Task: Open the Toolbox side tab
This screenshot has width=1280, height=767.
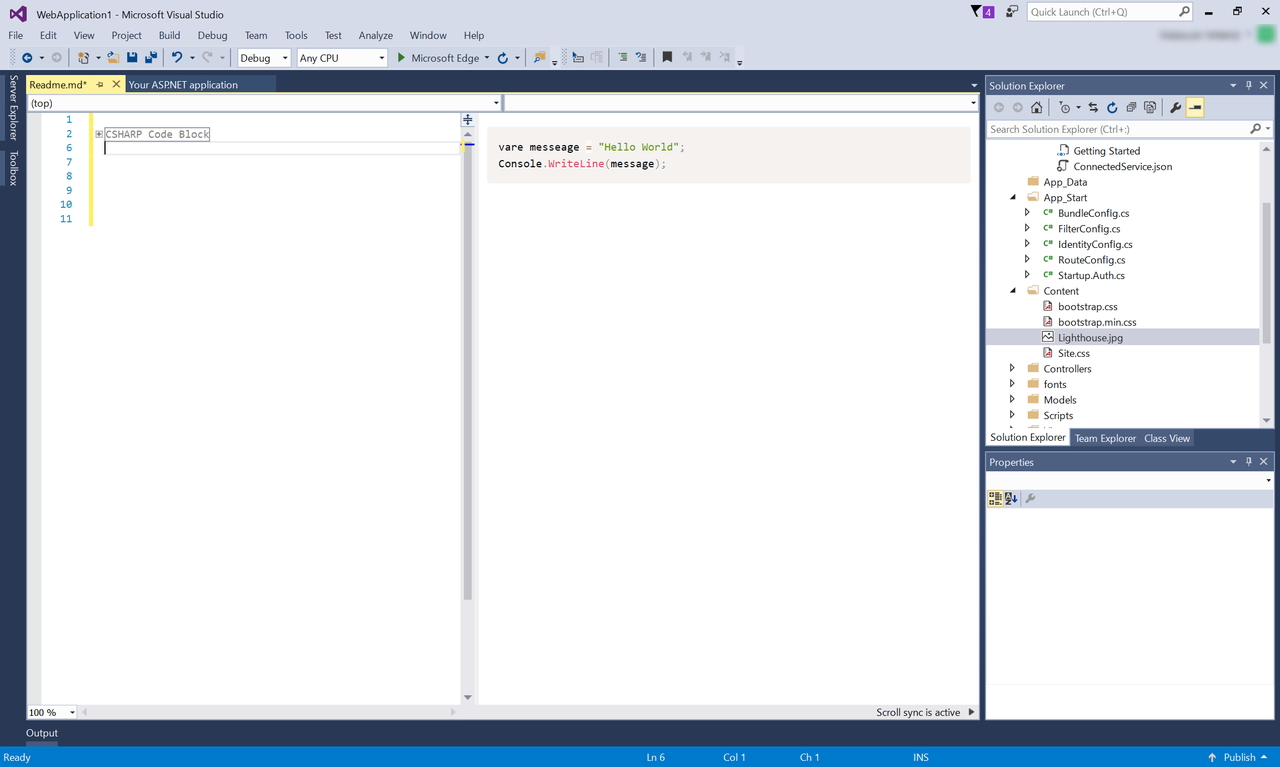Action: 13,168
